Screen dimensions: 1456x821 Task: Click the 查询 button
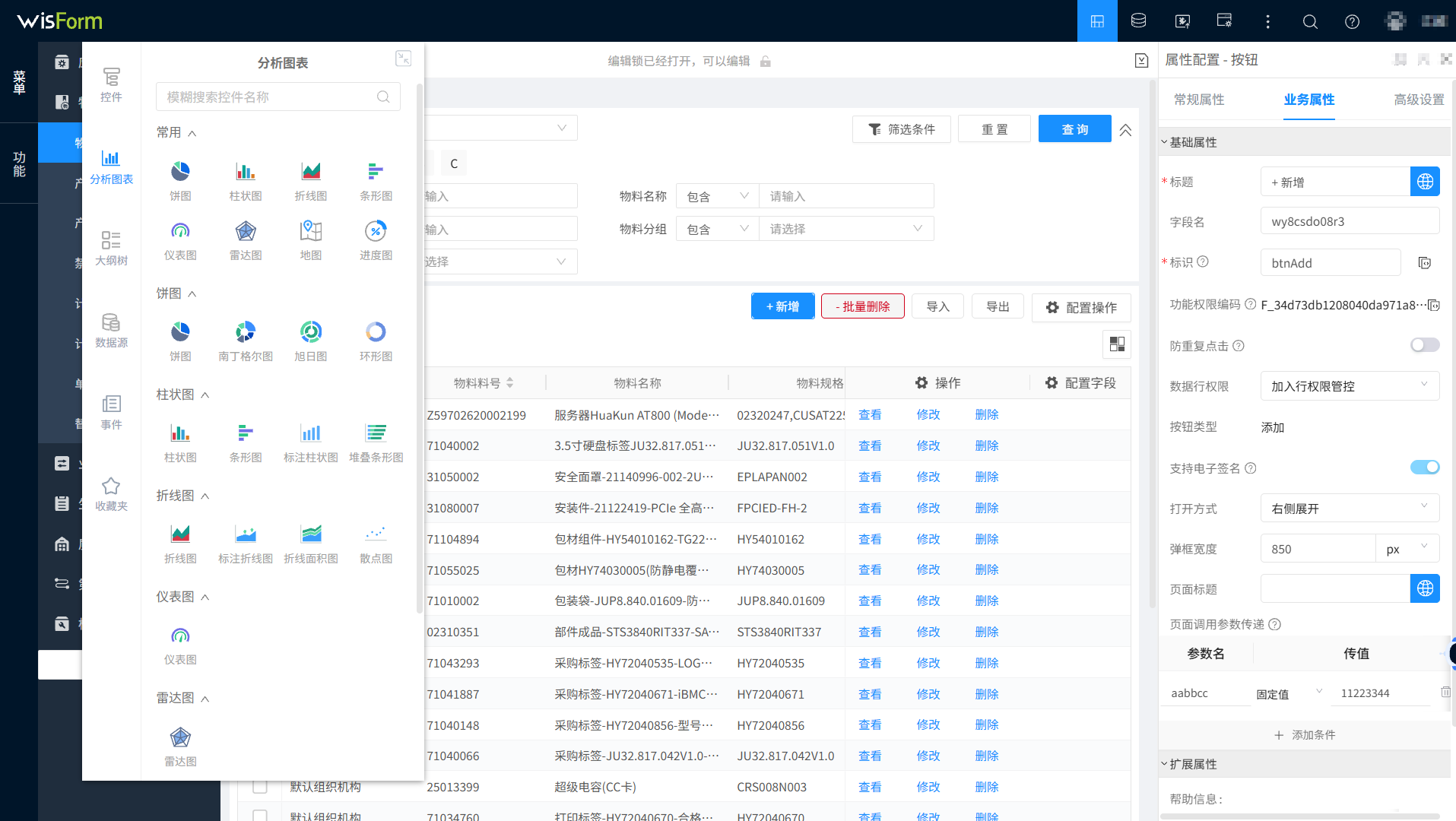tap(1074, 129)
